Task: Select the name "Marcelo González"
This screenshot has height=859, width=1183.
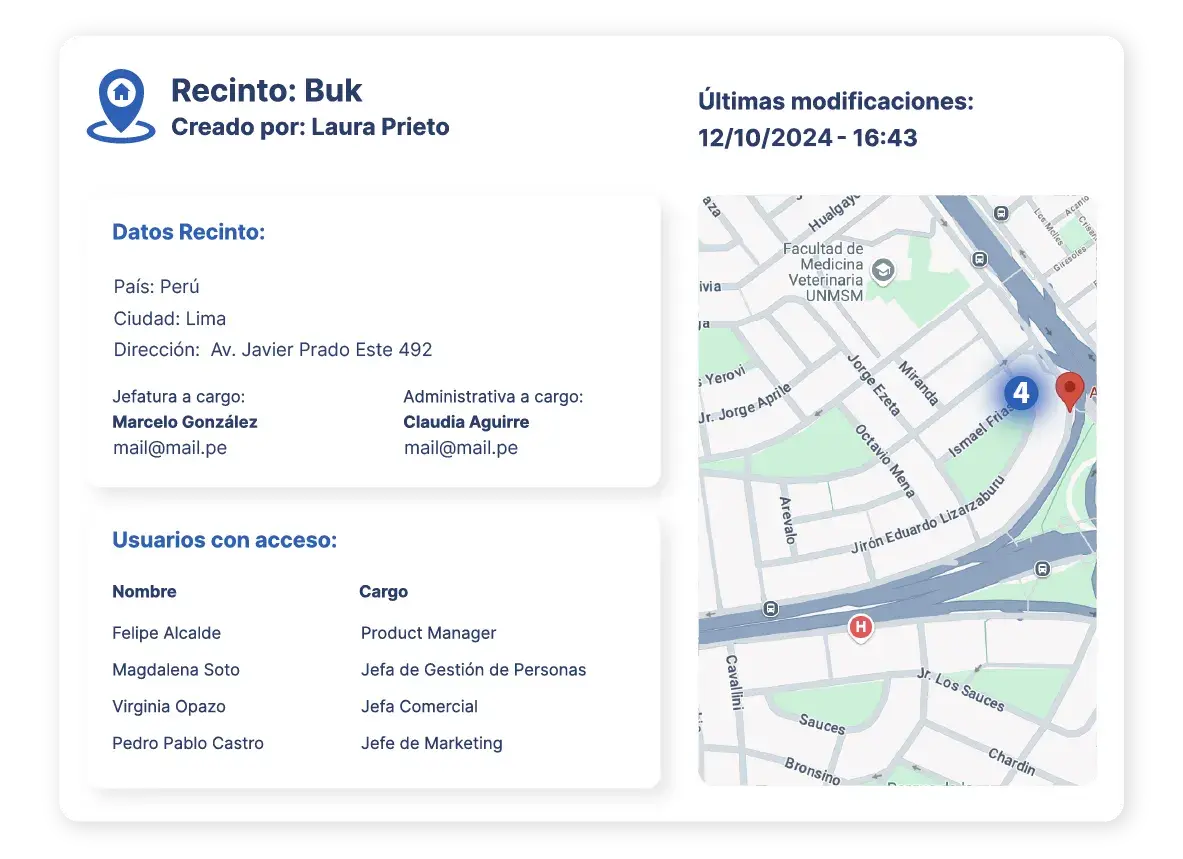Action: (x=185, y=422)
